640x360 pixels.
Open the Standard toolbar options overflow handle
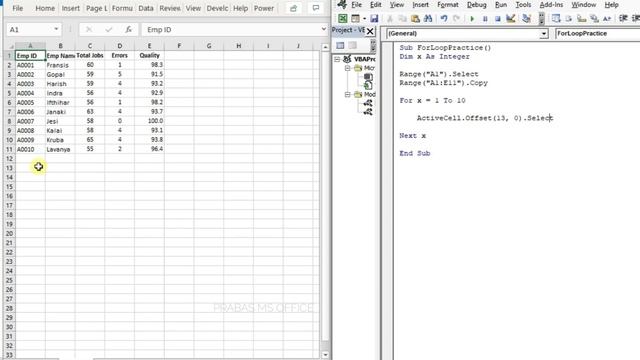coord(542,19)
